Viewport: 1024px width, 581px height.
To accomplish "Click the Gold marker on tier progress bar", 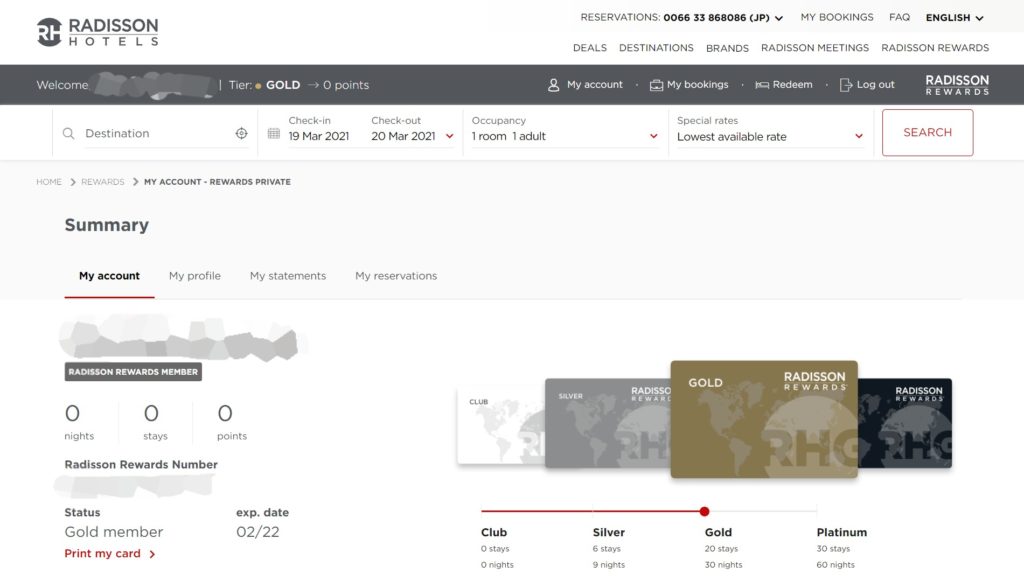I will (704, 511).
